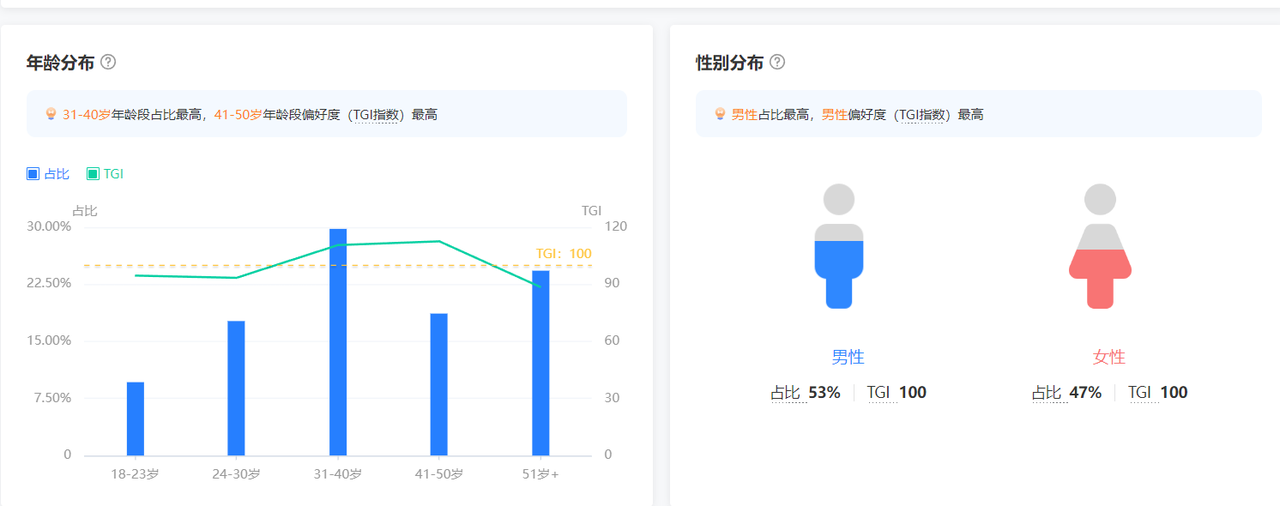Click the TGI：100 reference line label
Image resolution: width=1280 pixels, height=506 pixels.
click(x=564, y=253)
